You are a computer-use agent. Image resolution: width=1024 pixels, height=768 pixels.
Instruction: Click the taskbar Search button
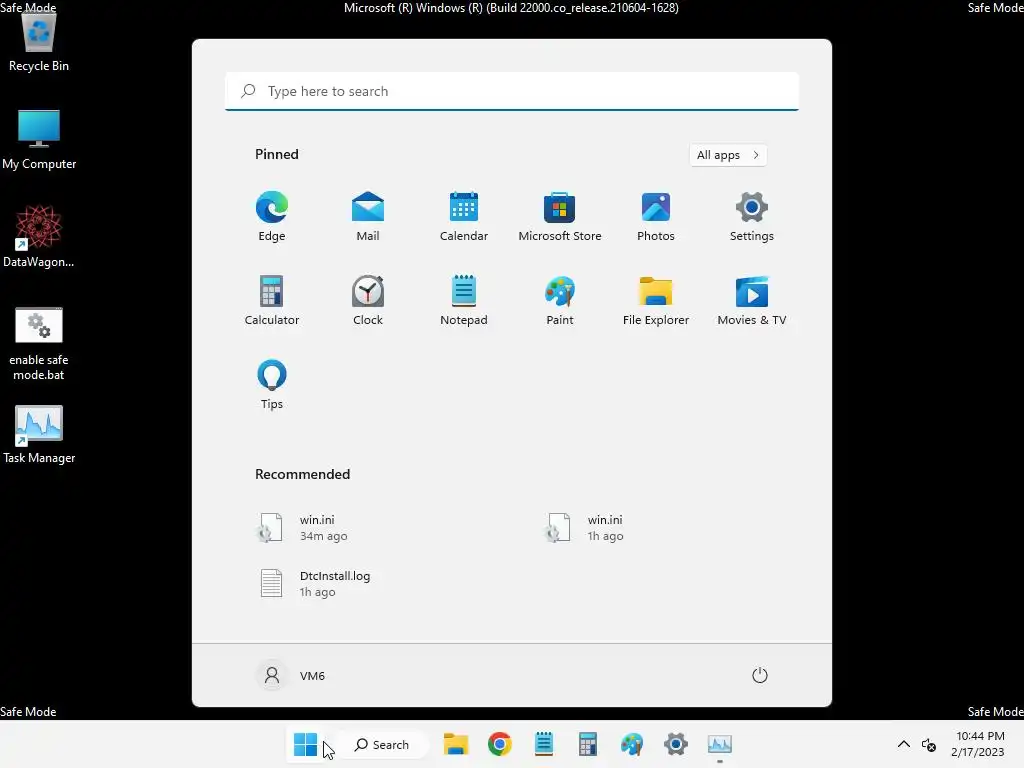(x=383, y=744)
